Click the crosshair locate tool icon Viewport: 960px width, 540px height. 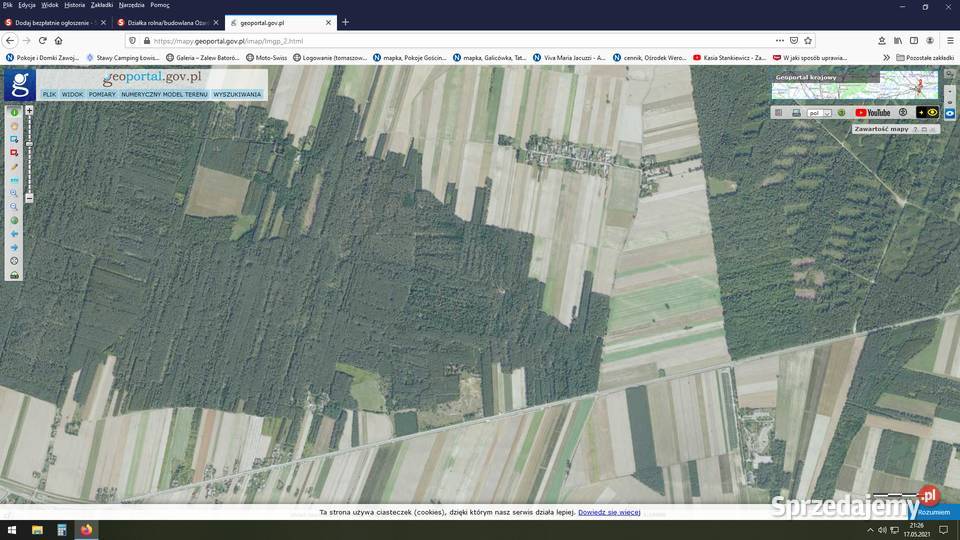click(x=14, y=261)
